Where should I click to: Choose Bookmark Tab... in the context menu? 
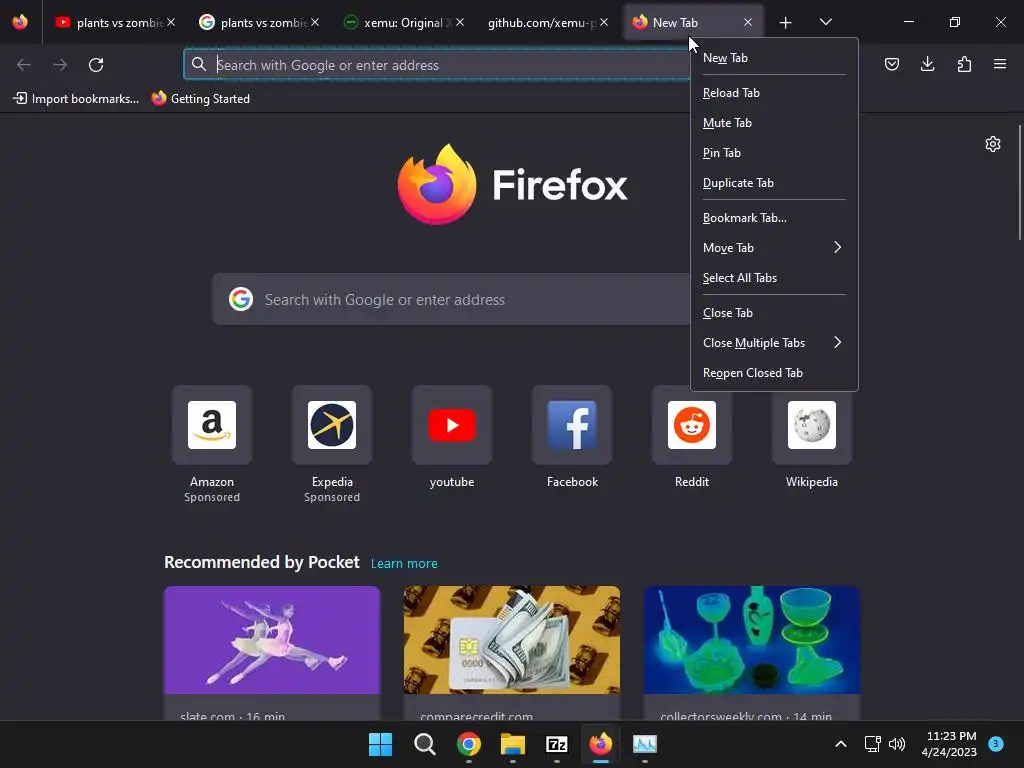tap(774, 218)
